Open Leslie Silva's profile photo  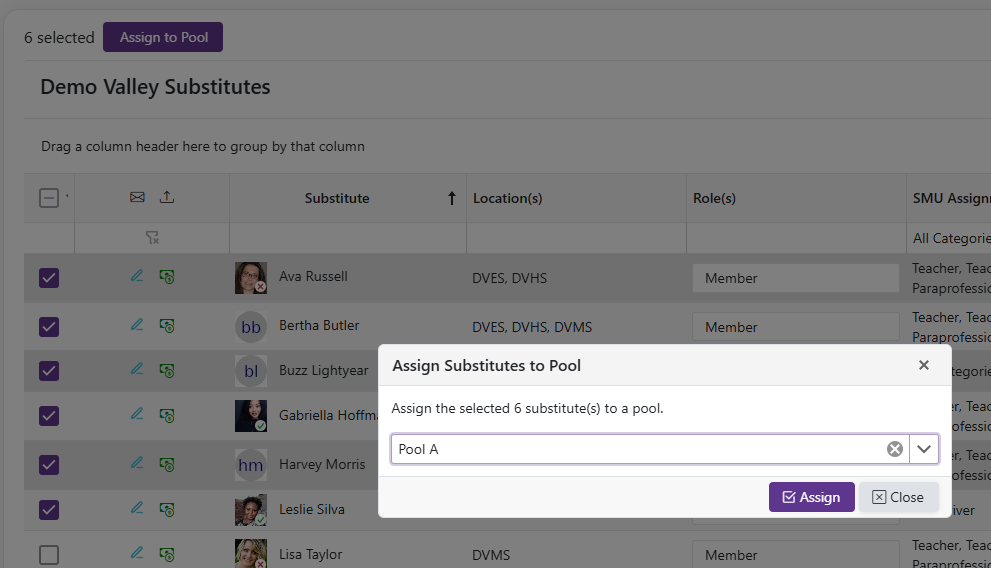tap(251, 510)
